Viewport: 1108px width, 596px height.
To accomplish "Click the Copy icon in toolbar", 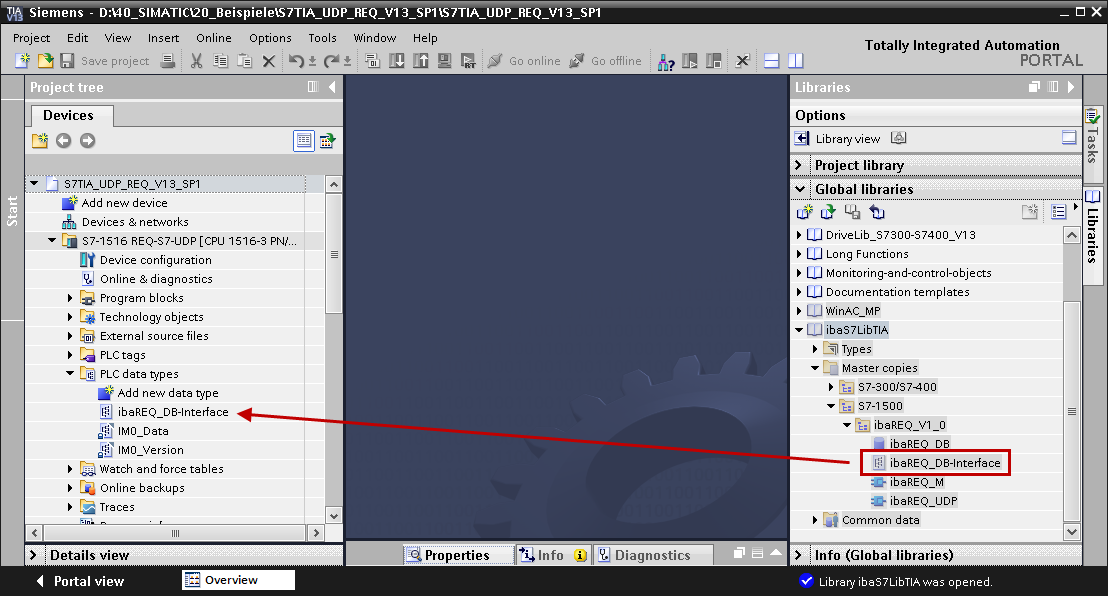I will coord(220,61).
